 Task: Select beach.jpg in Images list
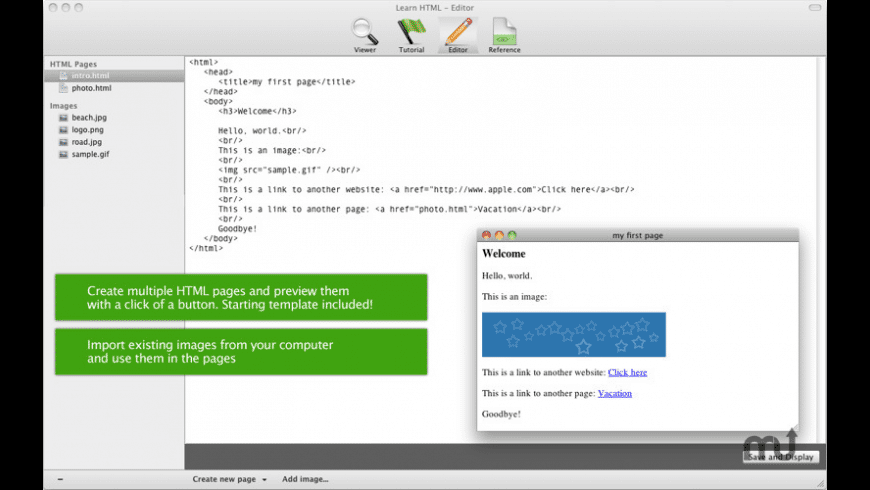[89, 118]
